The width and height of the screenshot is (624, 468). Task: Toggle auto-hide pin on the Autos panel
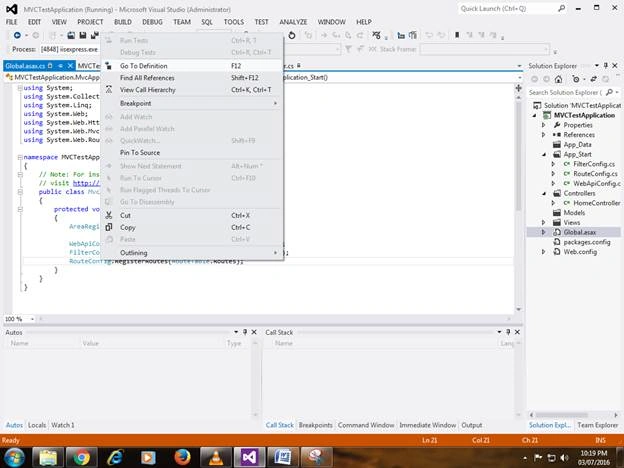tap(245, 332)
